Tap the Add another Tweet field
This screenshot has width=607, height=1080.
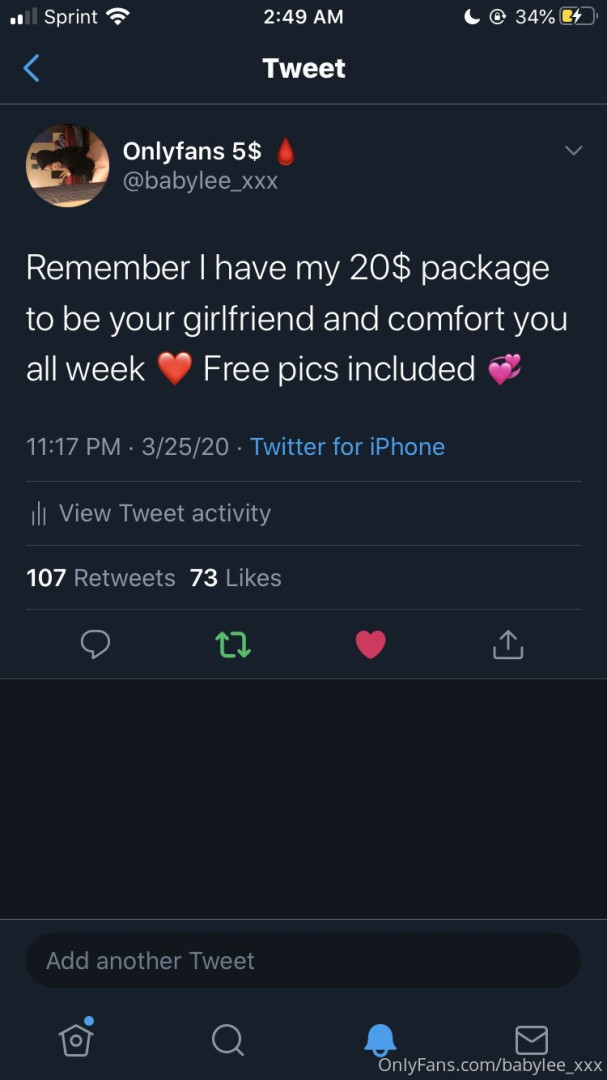[303, 960]
